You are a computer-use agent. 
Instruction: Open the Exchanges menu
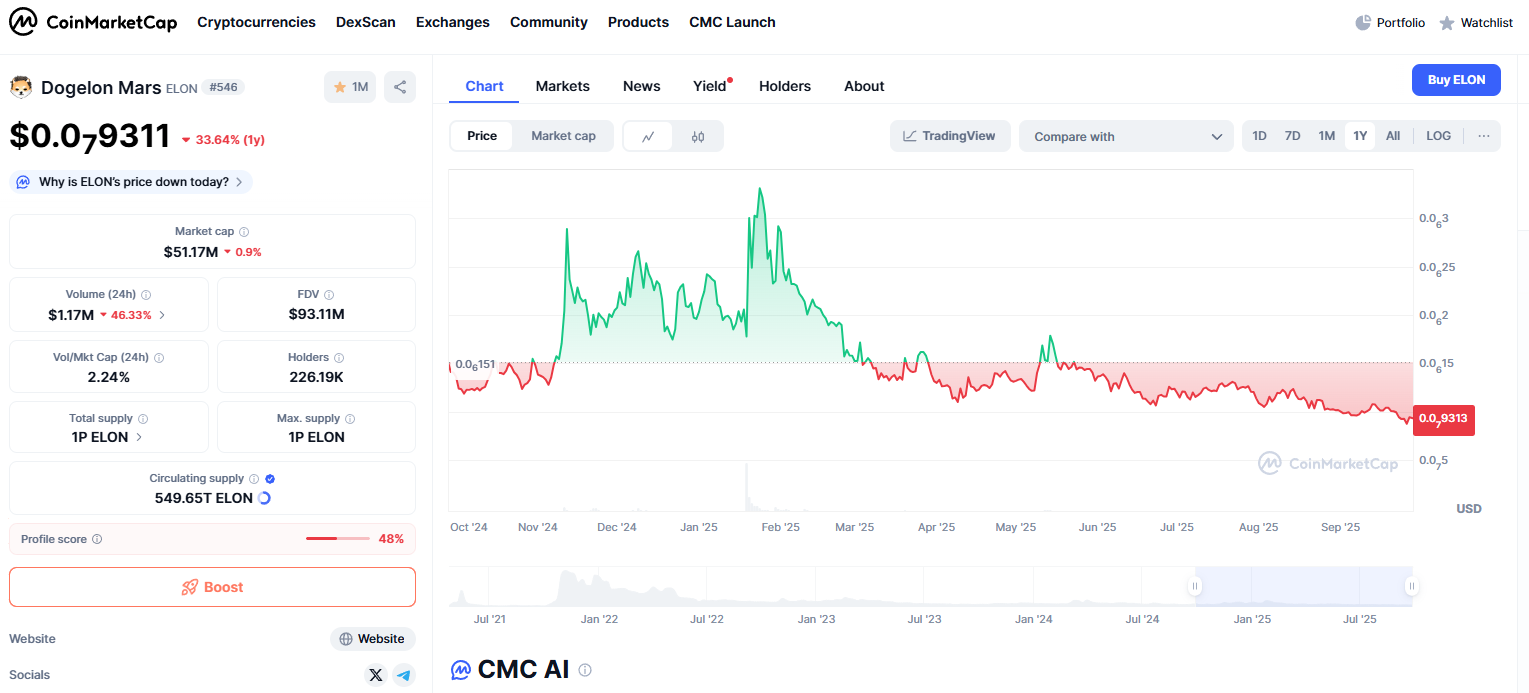pos(453,22)
